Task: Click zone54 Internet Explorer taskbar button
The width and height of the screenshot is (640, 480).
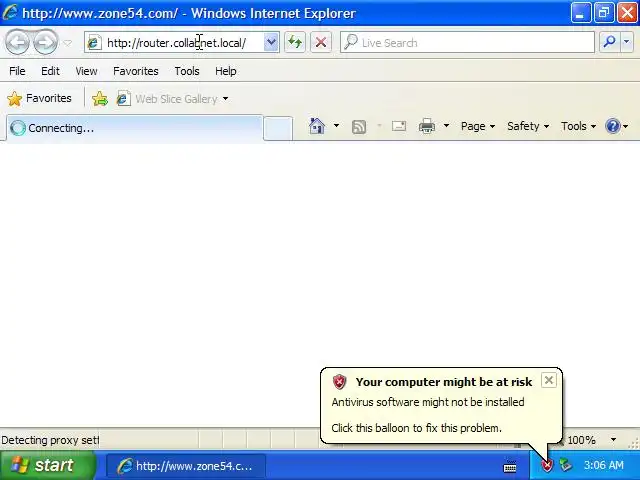Action: (186, 466)
